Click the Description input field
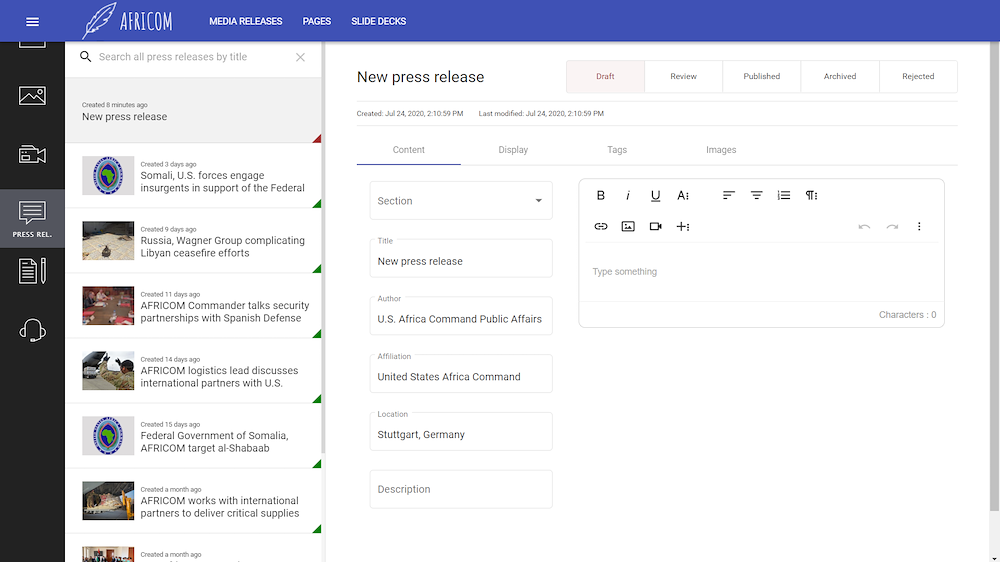Screen dimensions: 1000x562 pos(460,489)
